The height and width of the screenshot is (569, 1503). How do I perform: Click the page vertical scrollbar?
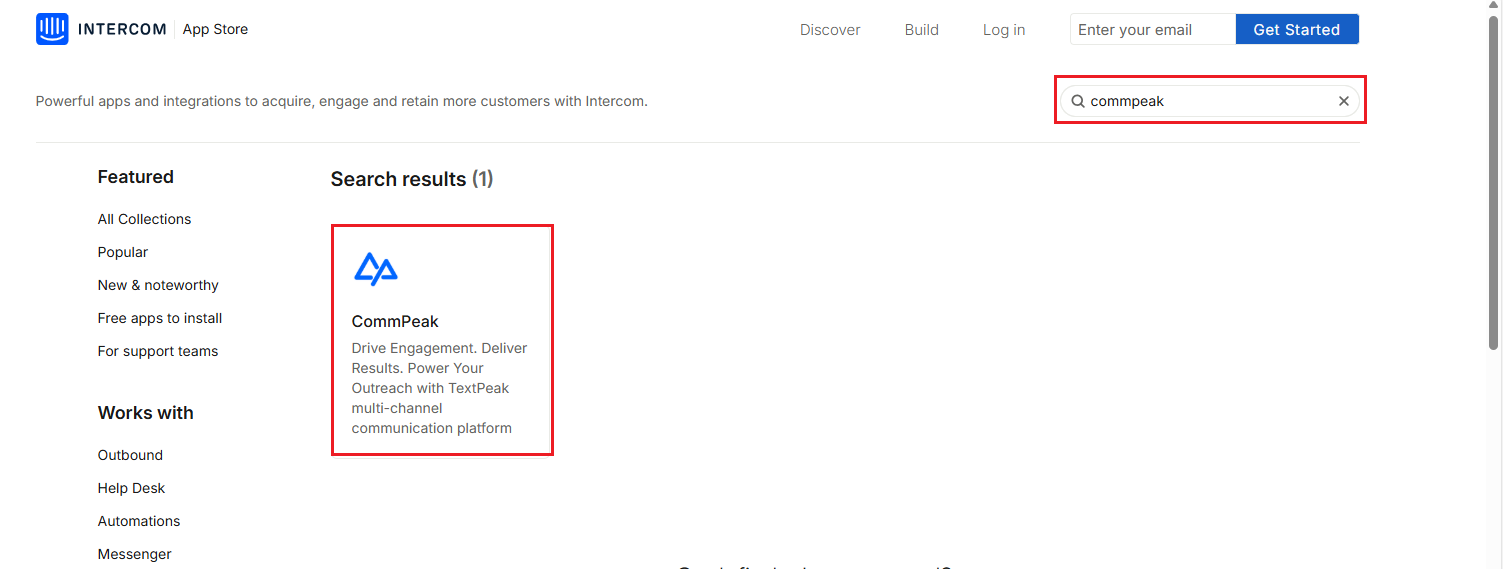pyautogui.click(x=1494, y=184)
